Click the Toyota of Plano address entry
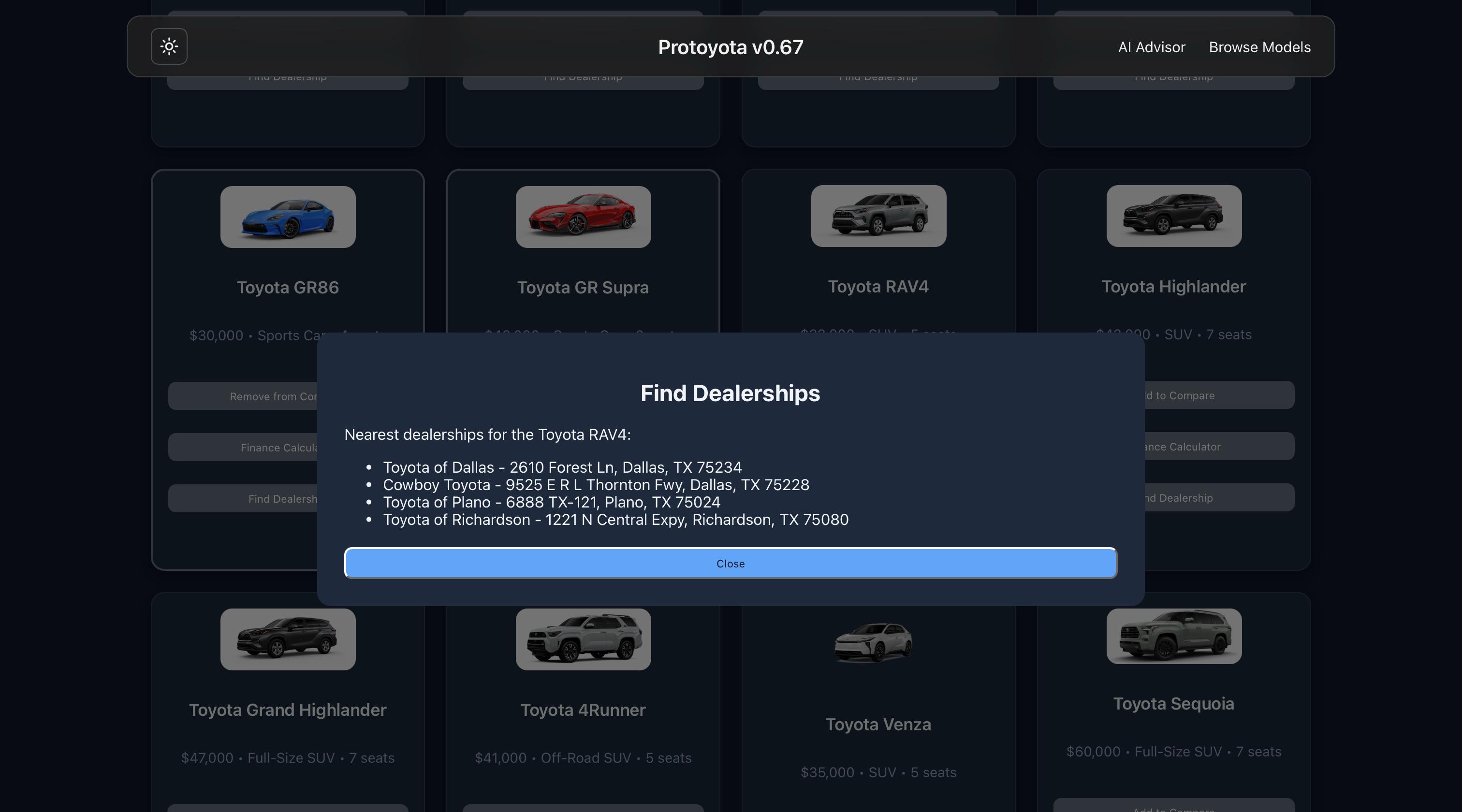 tap(551, 502)
